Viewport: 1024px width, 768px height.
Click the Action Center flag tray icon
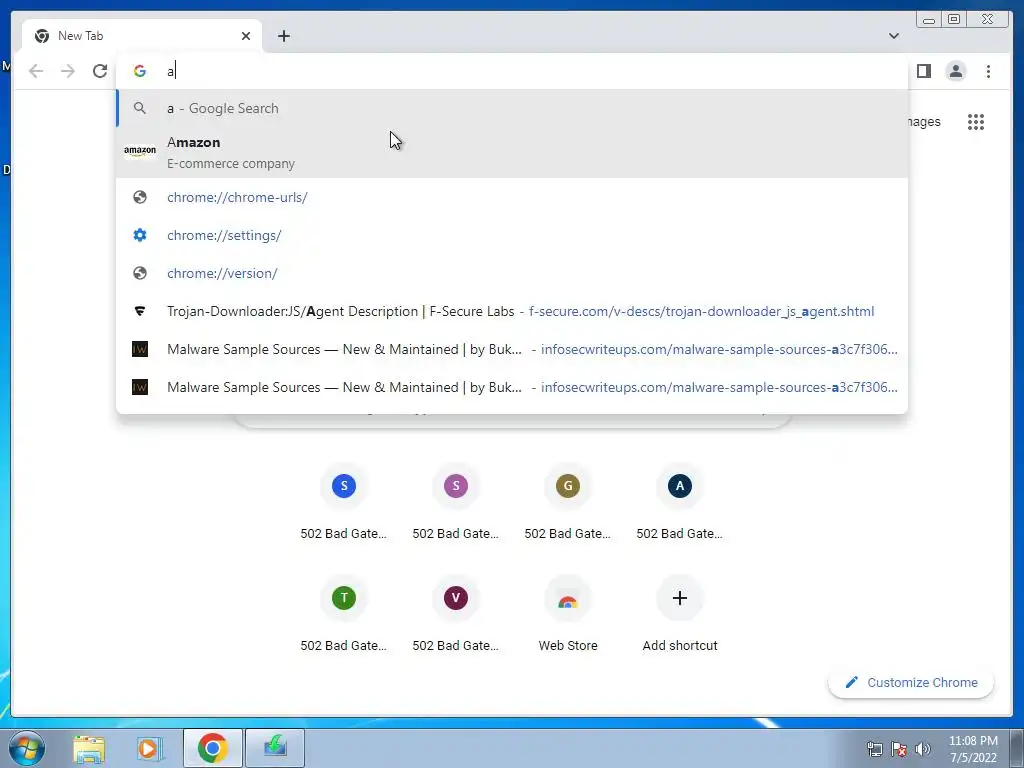(899, 750)
